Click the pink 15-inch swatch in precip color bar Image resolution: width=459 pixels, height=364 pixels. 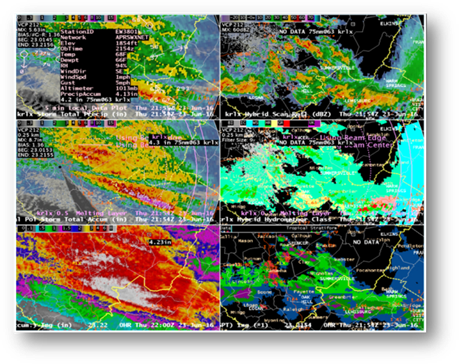point(111,18)
